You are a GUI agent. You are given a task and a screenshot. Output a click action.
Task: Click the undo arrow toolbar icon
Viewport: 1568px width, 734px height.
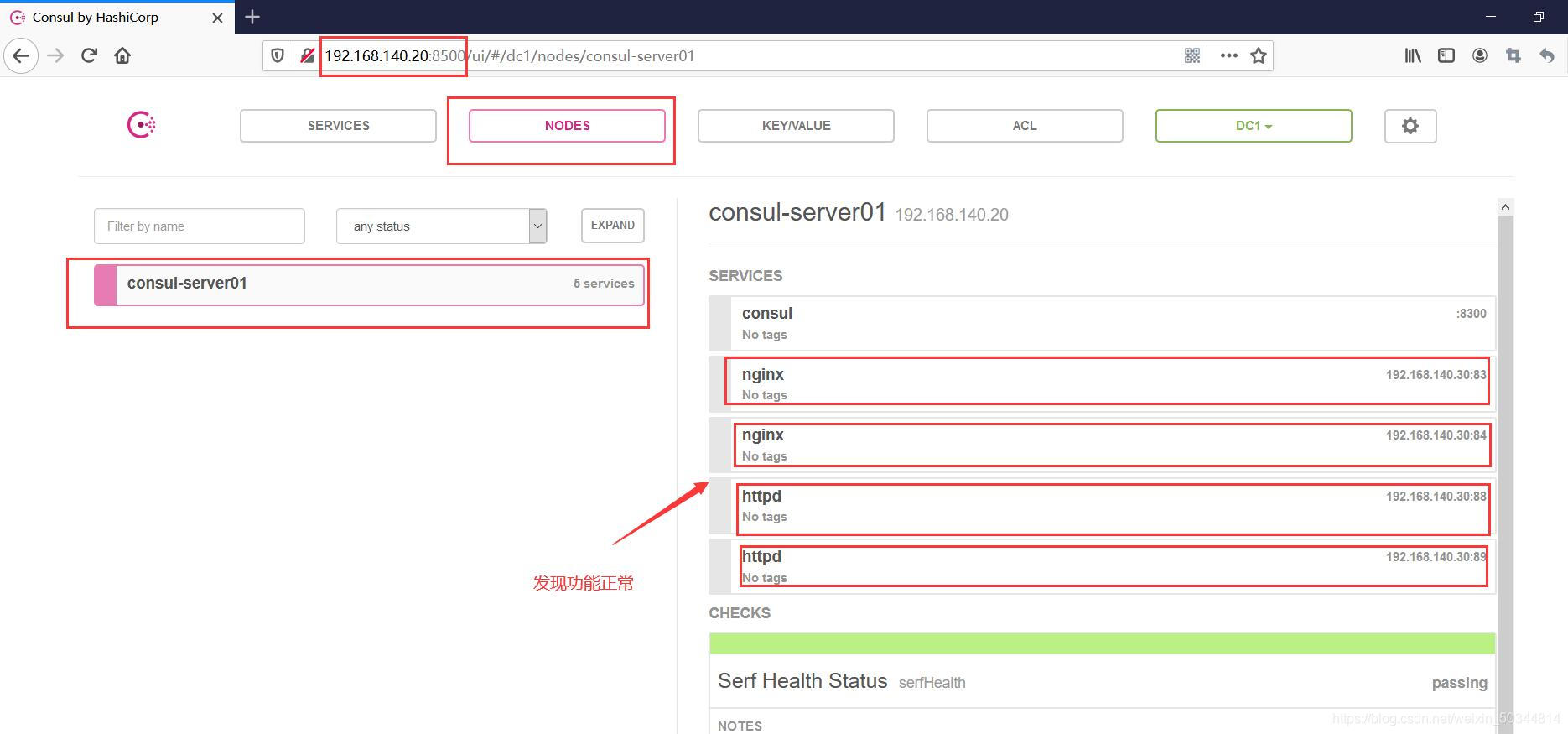pyautogui.click(x=1547, y=56)
